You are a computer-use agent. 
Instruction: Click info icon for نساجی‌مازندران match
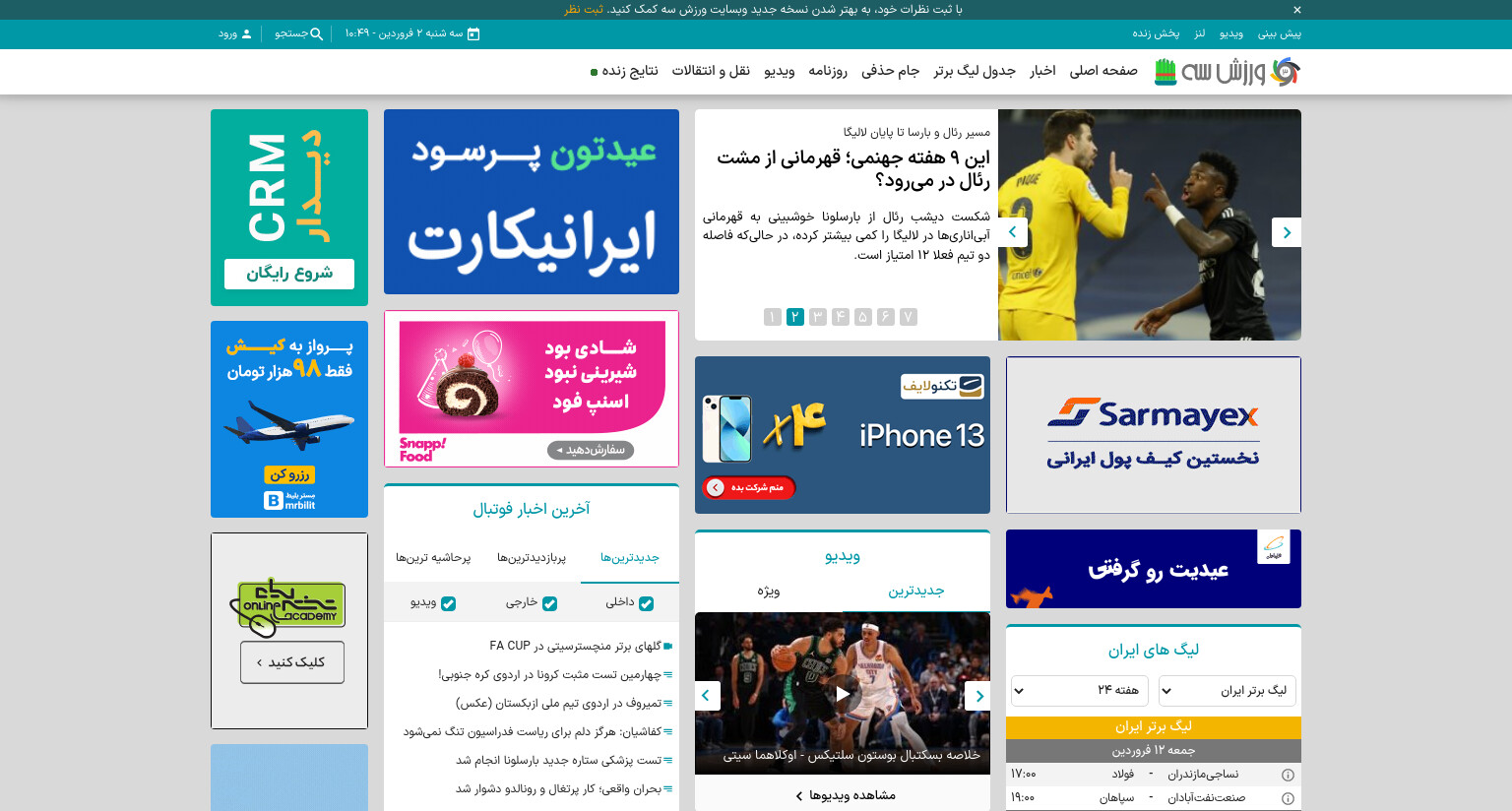1288,775
